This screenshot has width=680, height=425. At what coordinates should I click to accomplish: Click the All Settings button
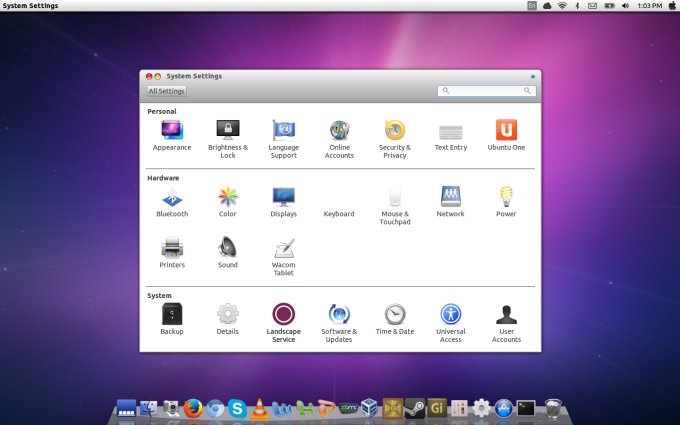coord(167,91)
